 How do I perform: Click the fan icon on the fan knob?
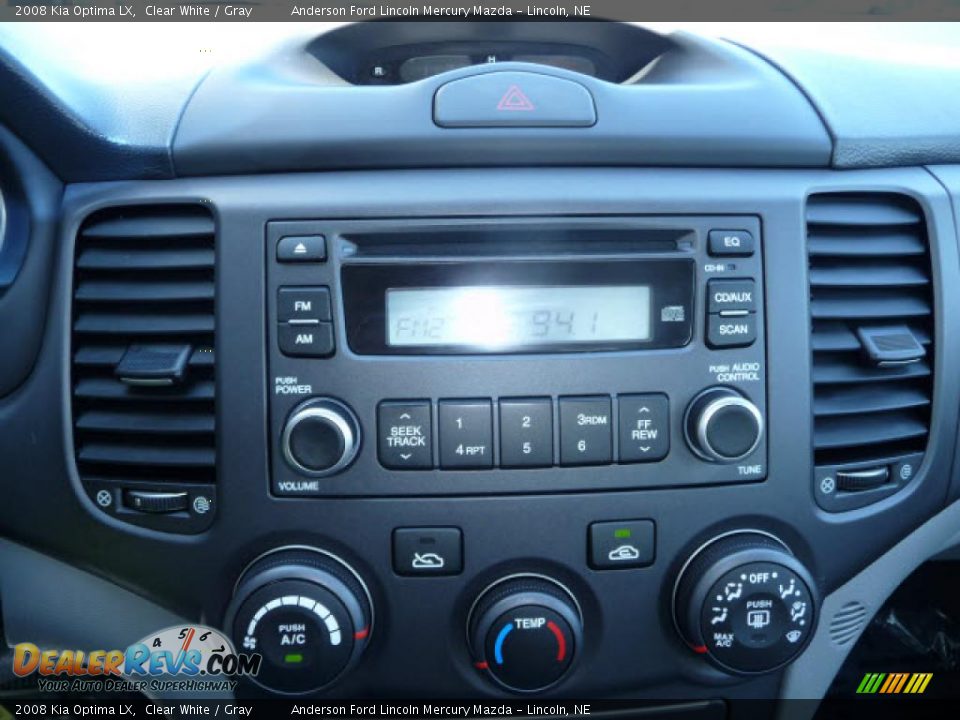(x=249, y=643)
